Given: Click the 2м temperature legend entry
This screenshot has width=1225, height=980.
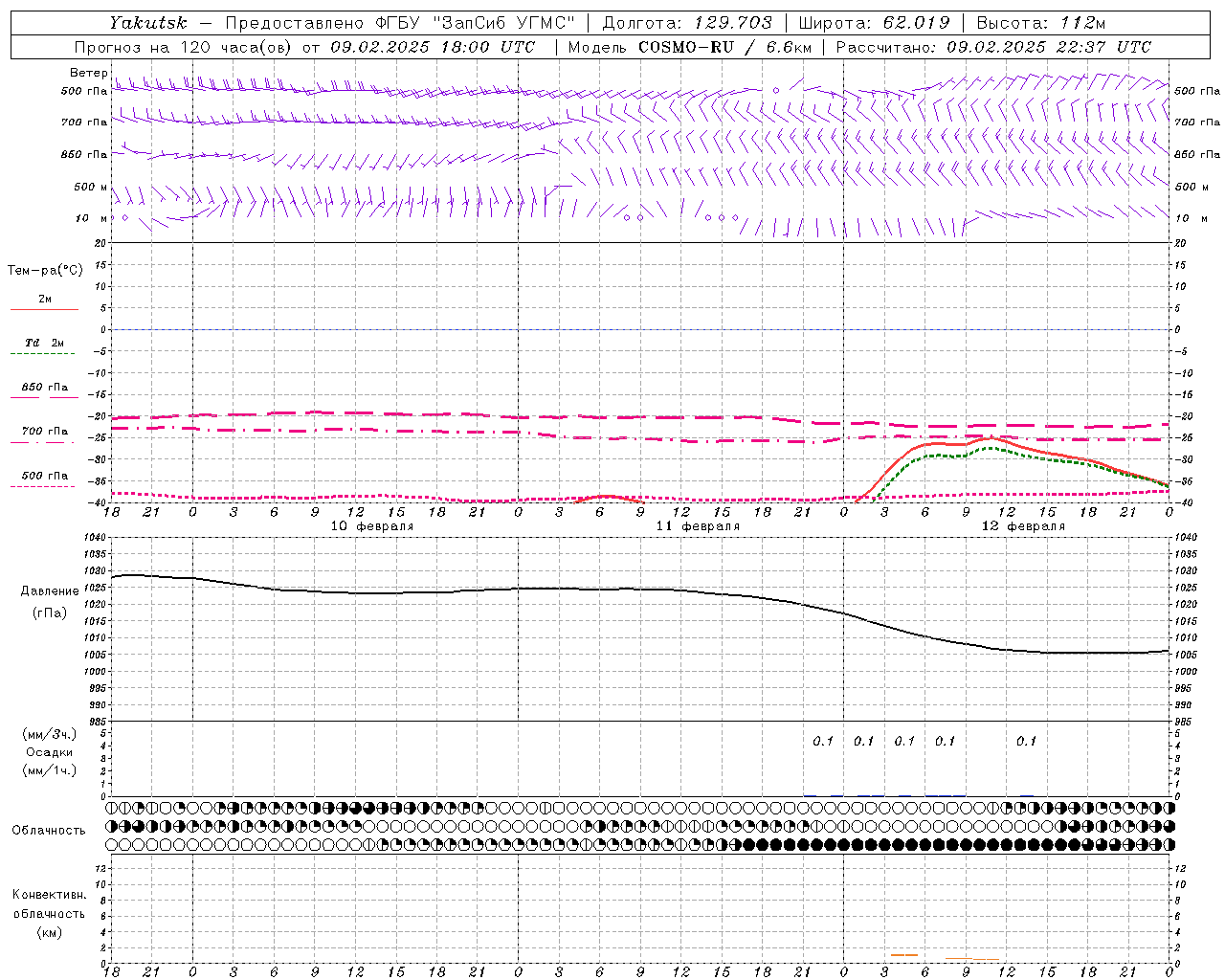Looking at the screenshot, I should pyautogui.click(x=45, y=299).
